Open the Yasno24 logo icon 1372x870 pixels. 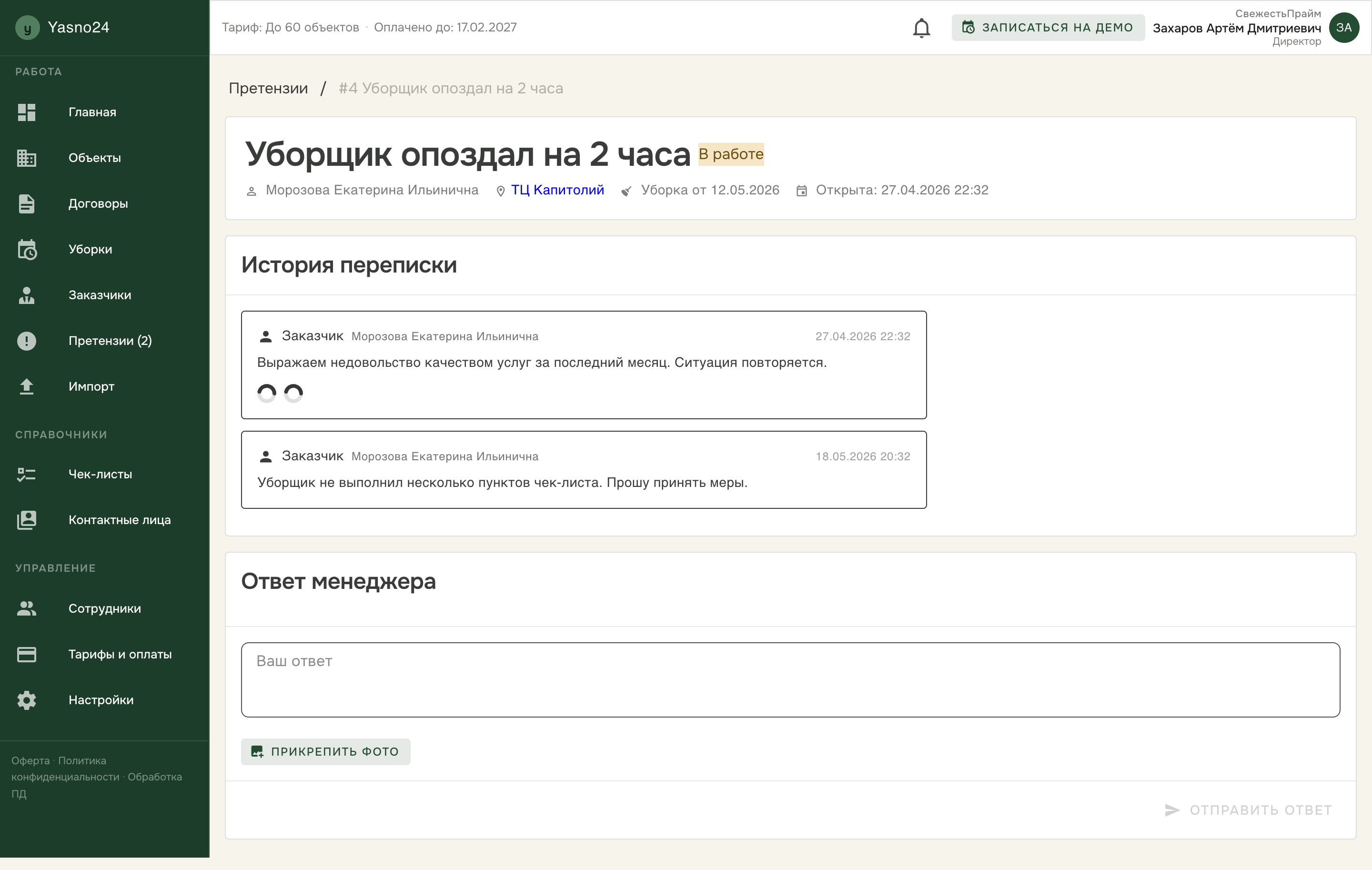[27, 27]
